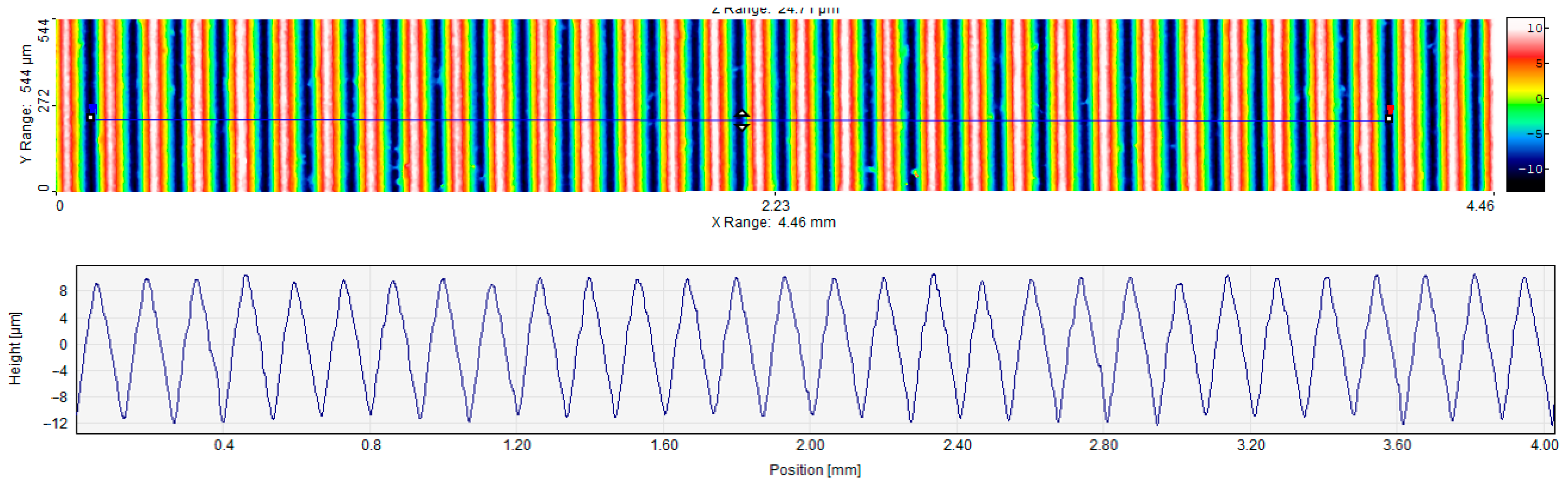Click the "544" Y axis tick label
The width and height of the screenshot is (1568, 488).
tap(44, 31)
